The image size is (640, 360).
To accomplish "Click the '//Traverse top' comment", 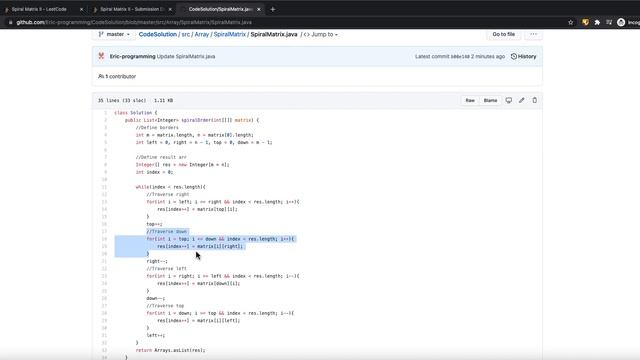I will pyautogui.click(x=165, y=306).
